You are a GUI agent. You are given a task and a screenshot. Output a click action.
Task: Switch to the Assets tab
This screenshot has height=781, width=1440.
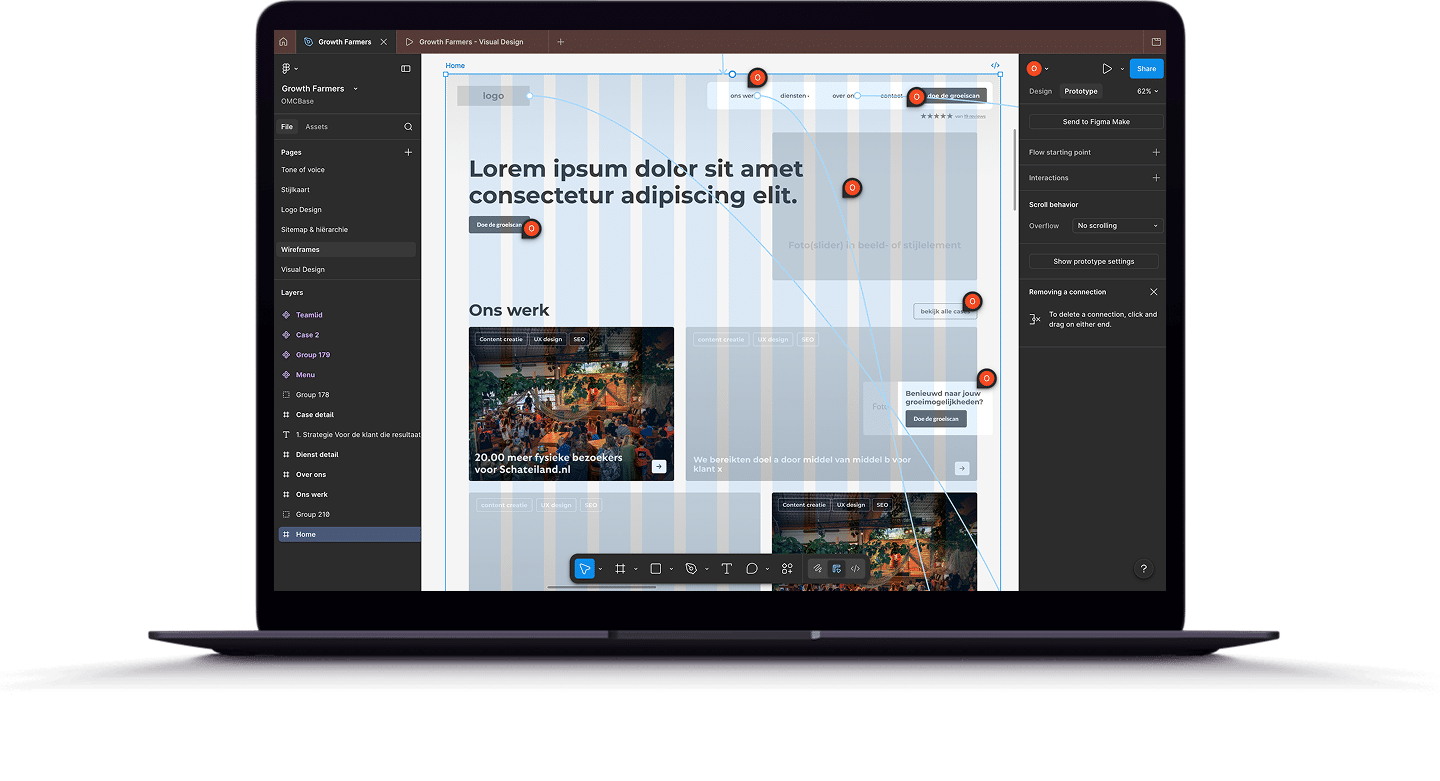(x=316, y=127)
